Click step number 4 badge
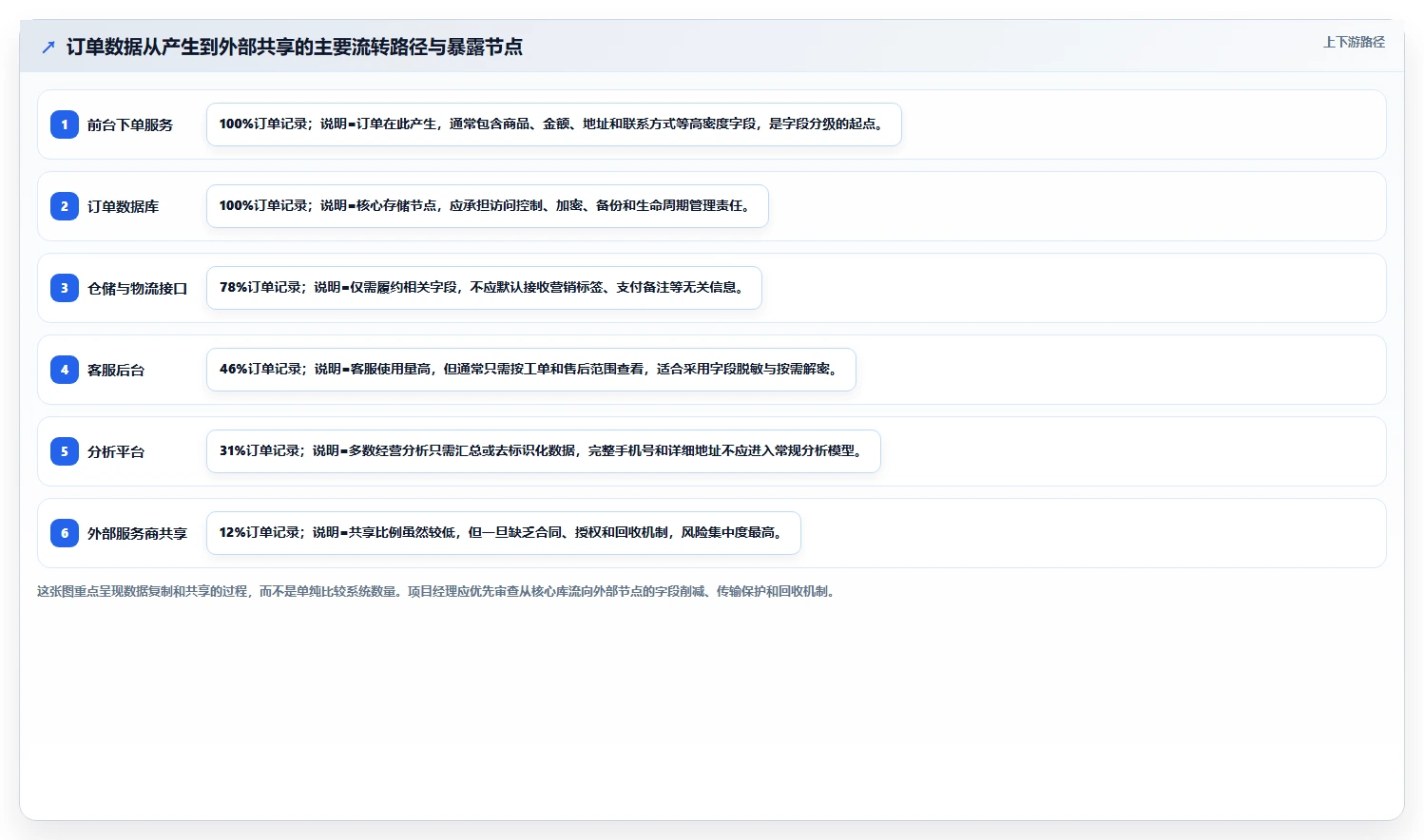This screenshot has width=1424, height=840. (65, 370)
